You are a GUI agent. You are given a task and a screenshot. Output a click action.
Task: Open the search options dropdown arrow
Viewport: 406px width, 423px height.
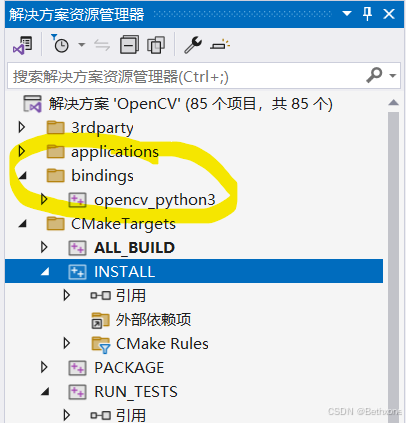[x=393, y=76]
